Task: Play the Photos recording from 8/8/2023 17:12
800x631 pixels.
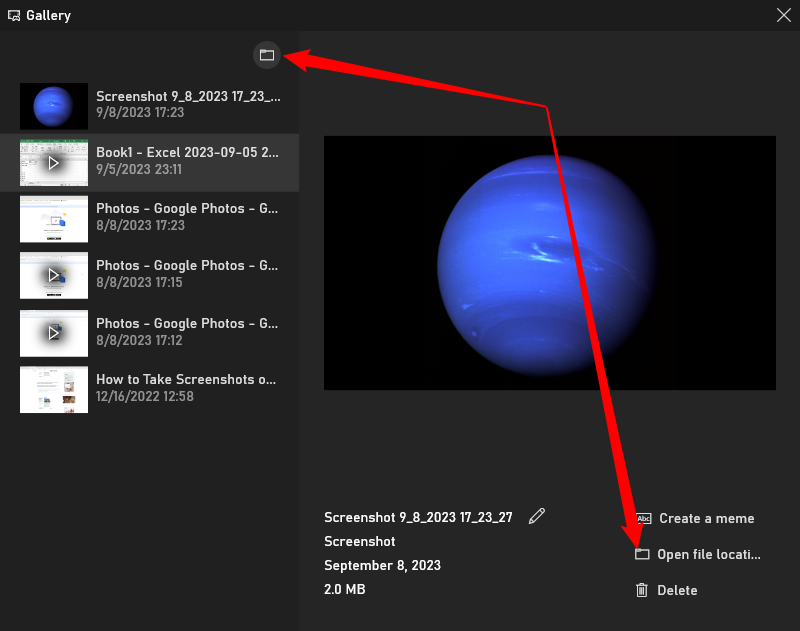Action: pos(54,333)
